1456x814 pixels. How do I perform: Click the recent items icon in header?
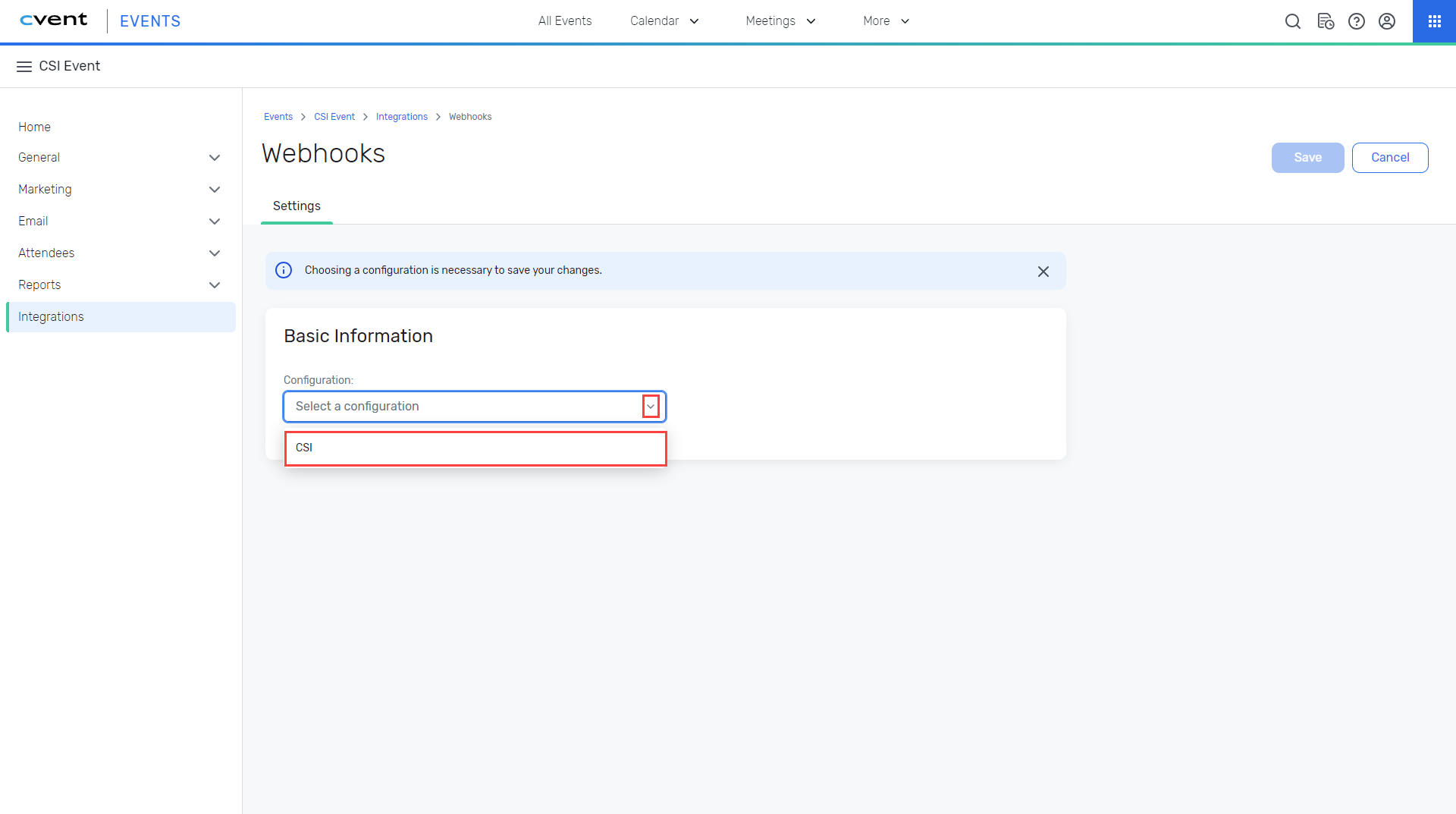pos(1325,21)
